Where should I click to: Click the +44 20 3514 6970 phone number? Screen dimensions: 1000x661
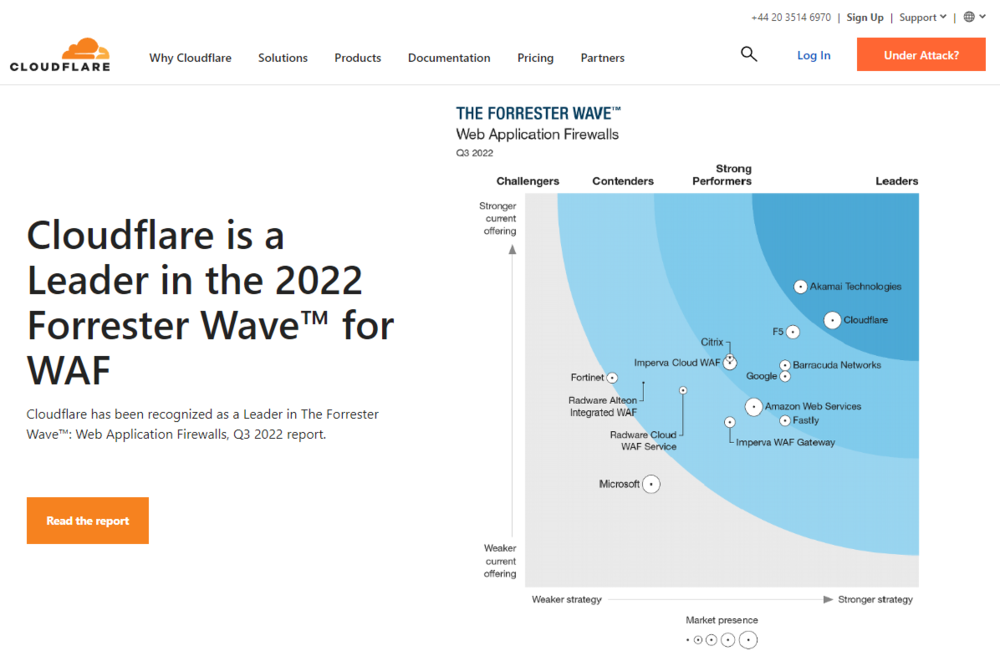coord(791,17)
